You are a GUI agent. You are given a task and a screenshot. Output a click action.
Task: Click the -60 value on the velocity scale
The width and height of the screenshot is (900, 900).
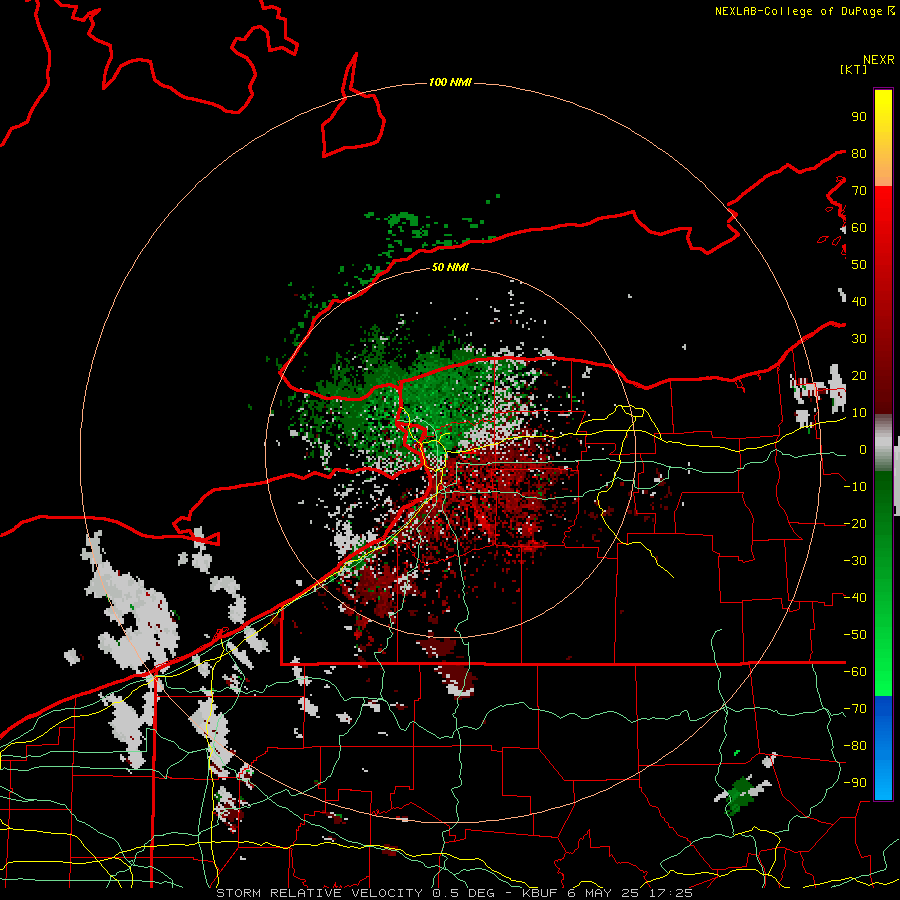coord(855,672)
